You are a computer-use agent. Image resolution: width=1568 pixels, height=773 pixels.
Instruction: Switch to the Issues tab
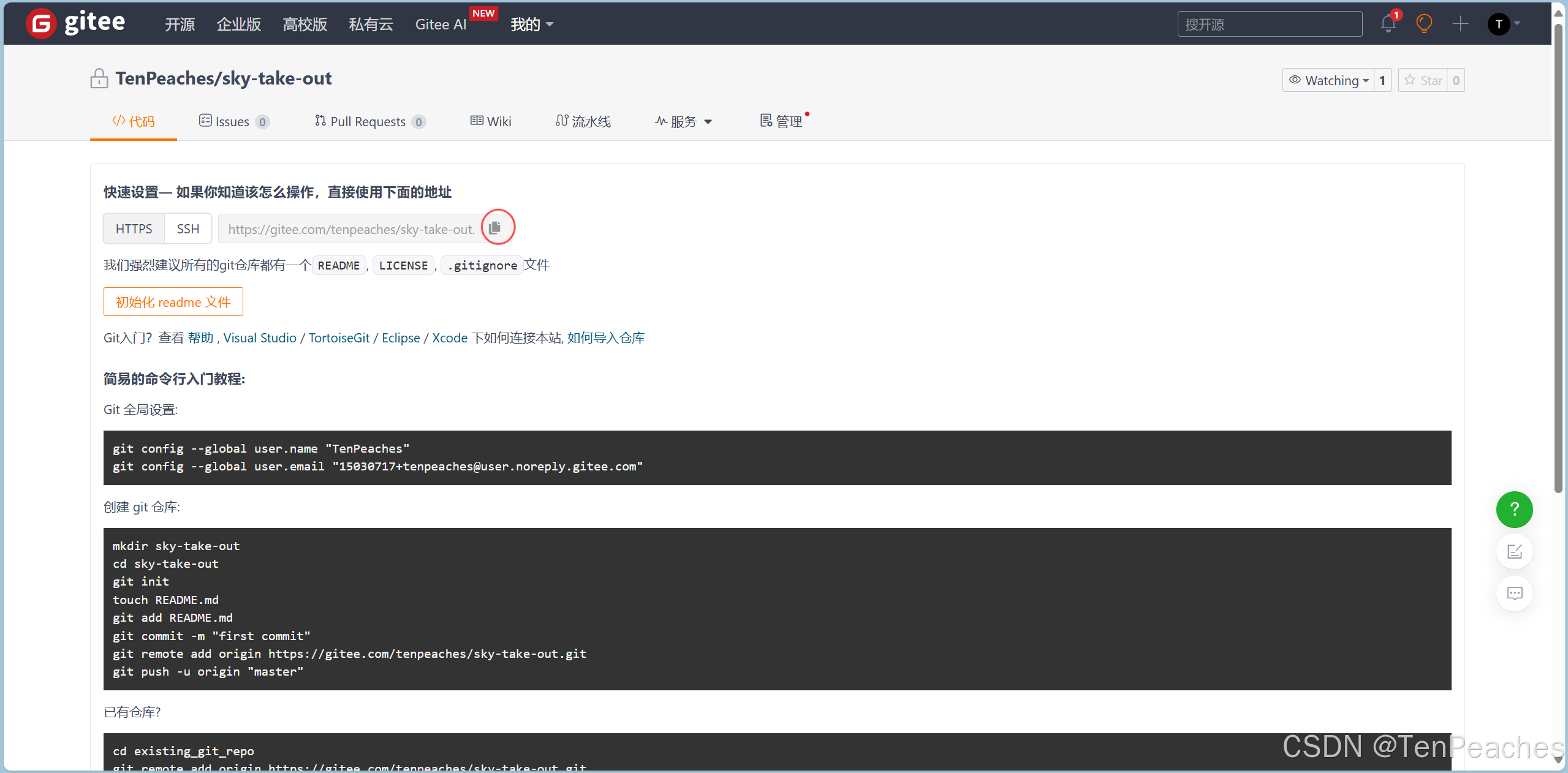pyautogui.click(x=233, y=121)
